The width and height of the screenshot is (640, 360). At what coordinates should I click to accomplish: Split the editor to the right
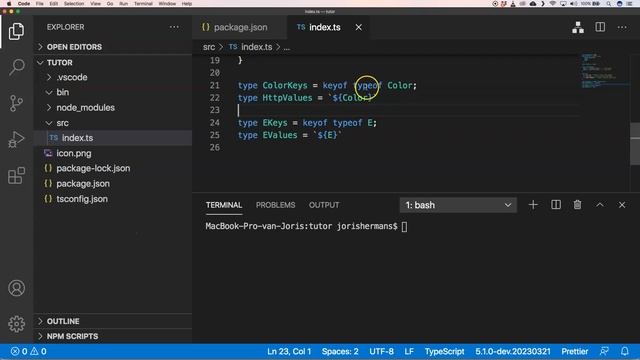pos(600,27)
